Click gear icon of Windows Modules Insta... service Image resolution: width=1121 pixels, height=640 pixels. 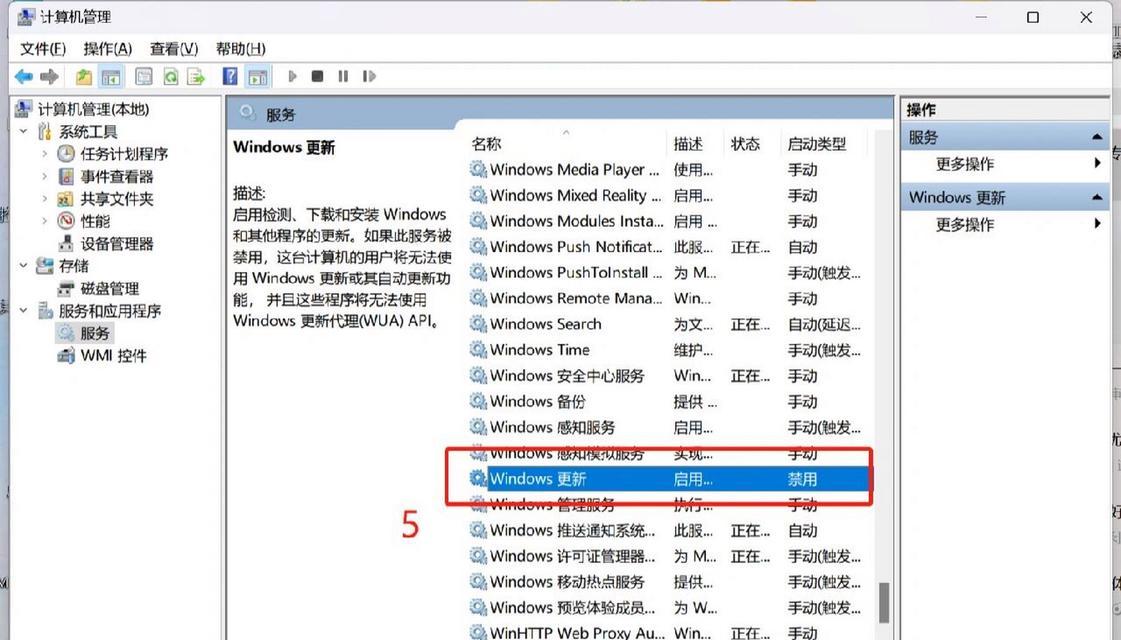tap(478, 221)
